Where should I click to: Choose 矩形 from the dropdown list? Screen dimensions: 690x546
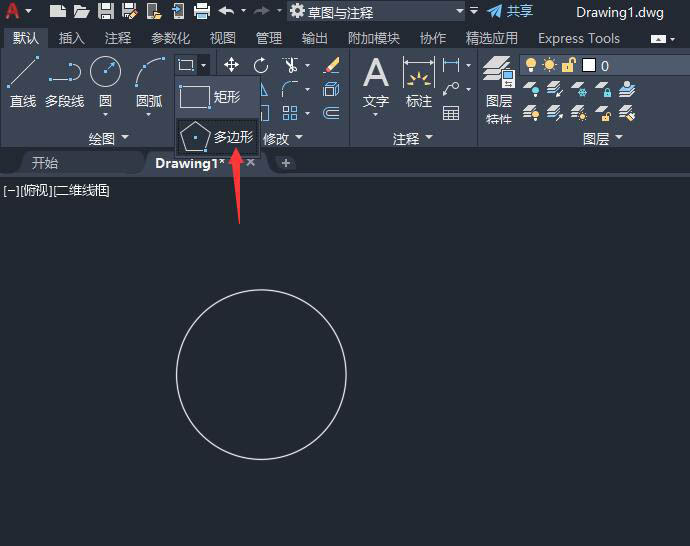217,97
